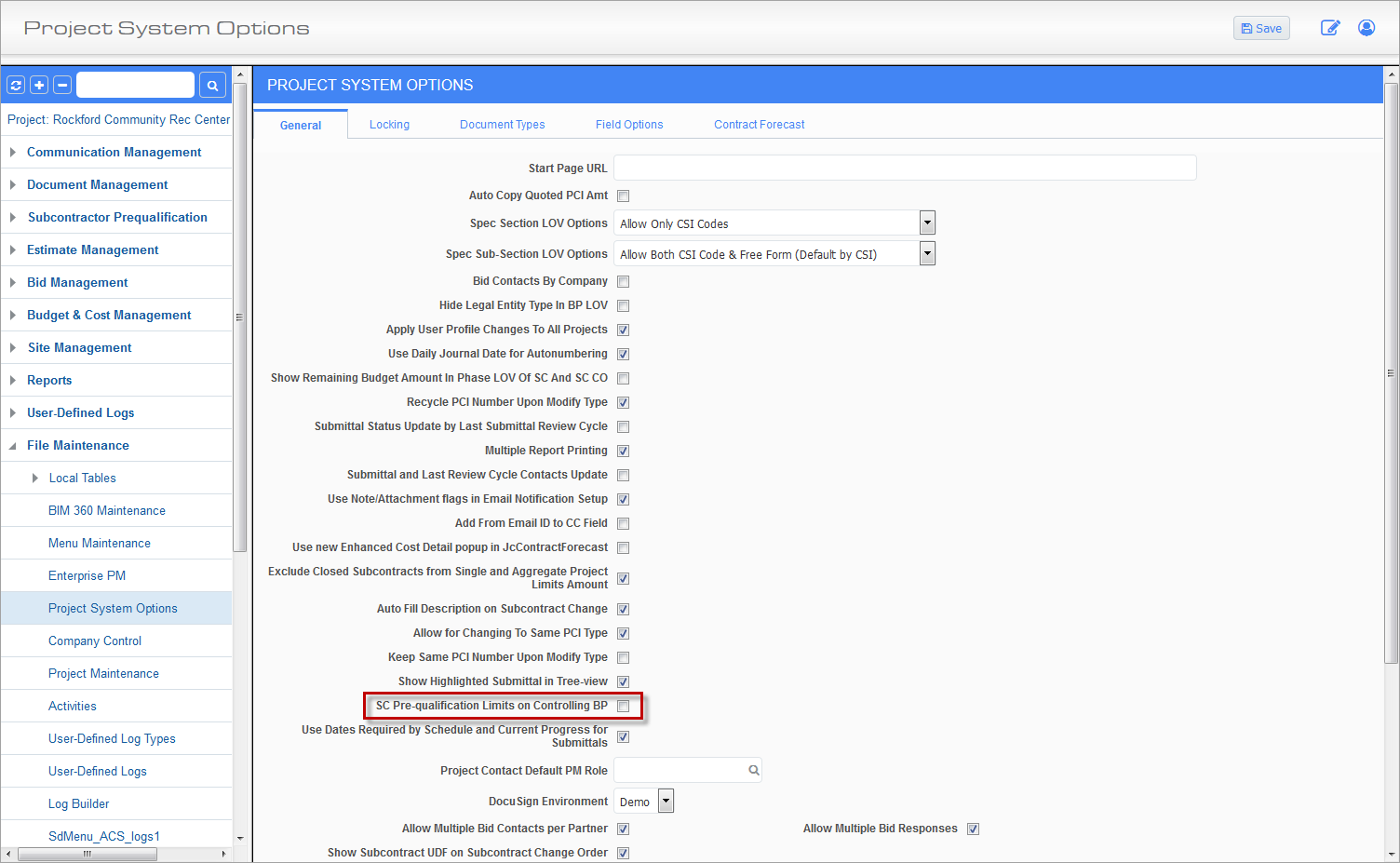Expand the Communication Management tree node
Screen dimensions: 1400x863
(13, 153)
